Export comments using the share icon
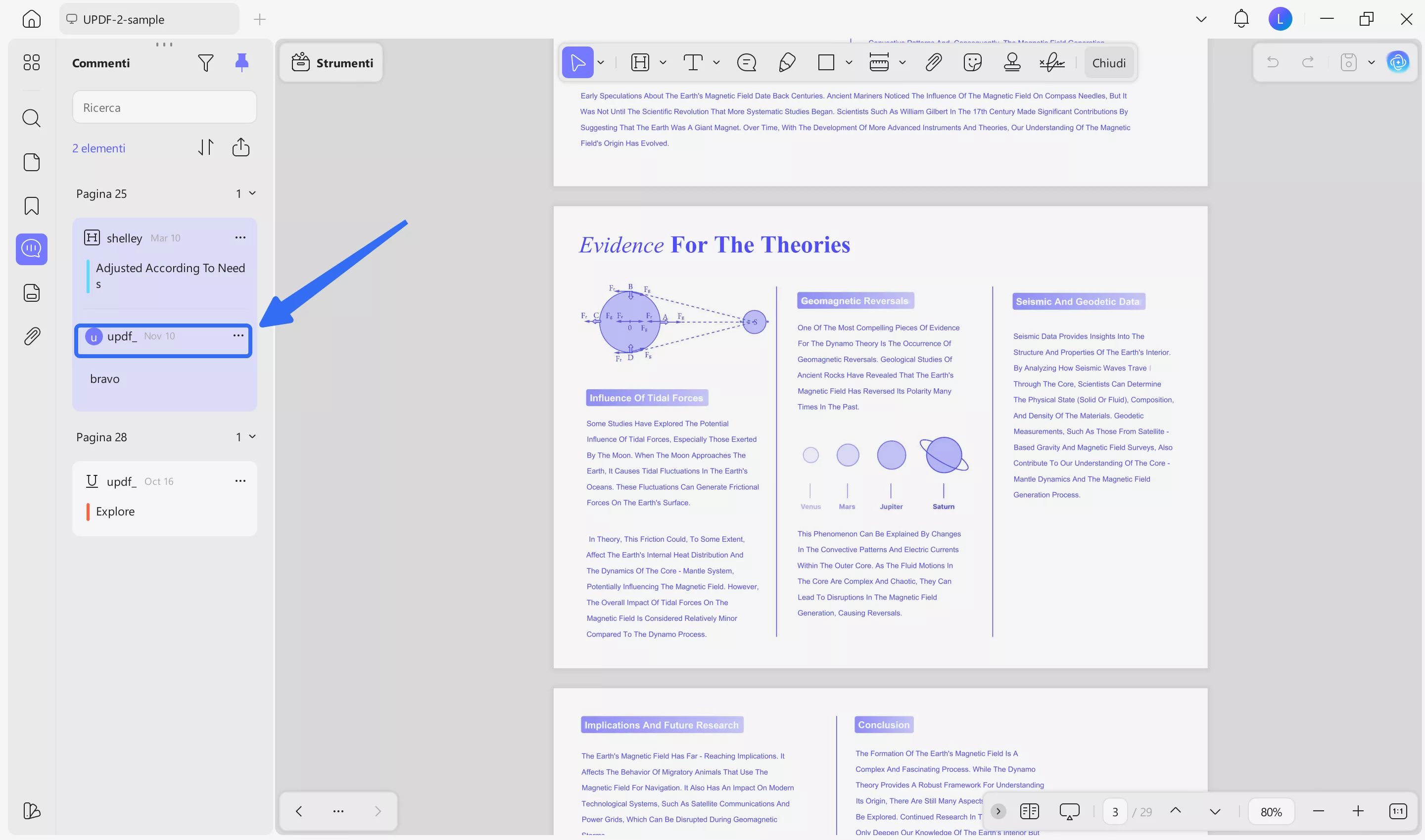The image size is (1425, 840). 240,148
